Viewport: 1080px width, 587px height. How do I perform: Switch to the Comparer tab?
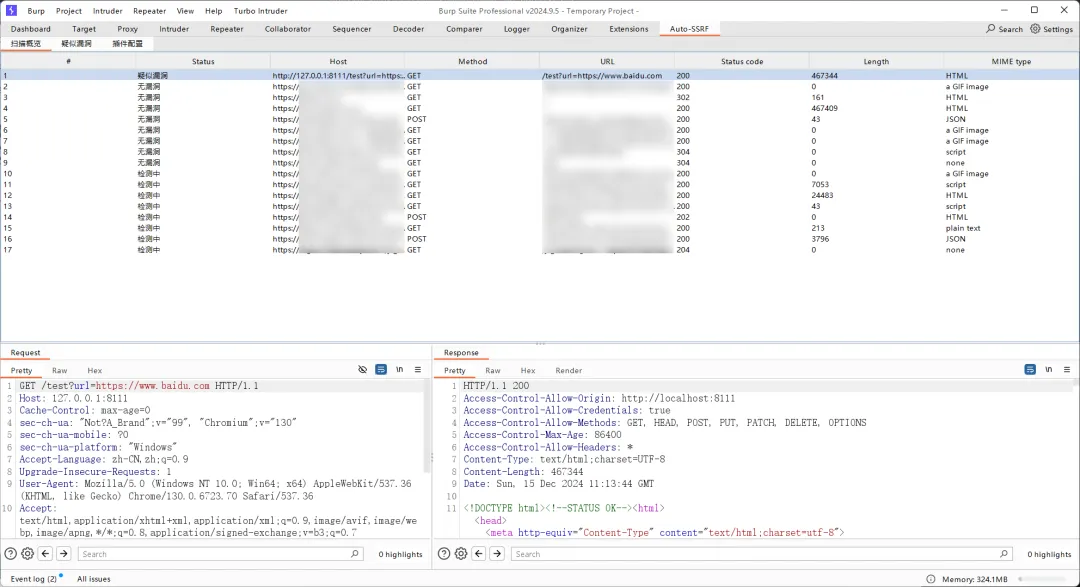(x=464, y=29)
